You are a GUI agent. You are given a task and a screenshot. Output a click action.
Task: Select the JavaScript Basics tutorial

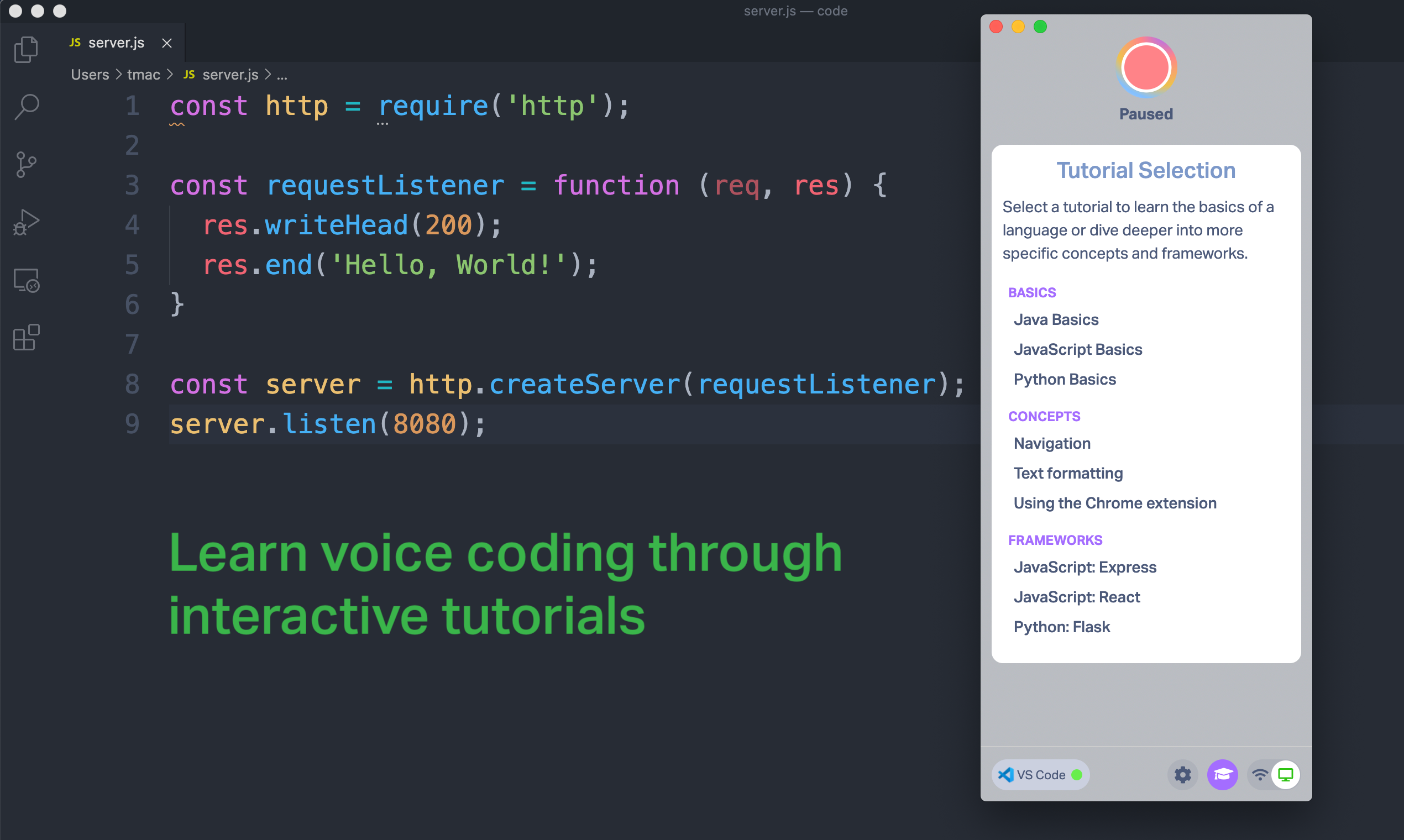pos(1077,349)
